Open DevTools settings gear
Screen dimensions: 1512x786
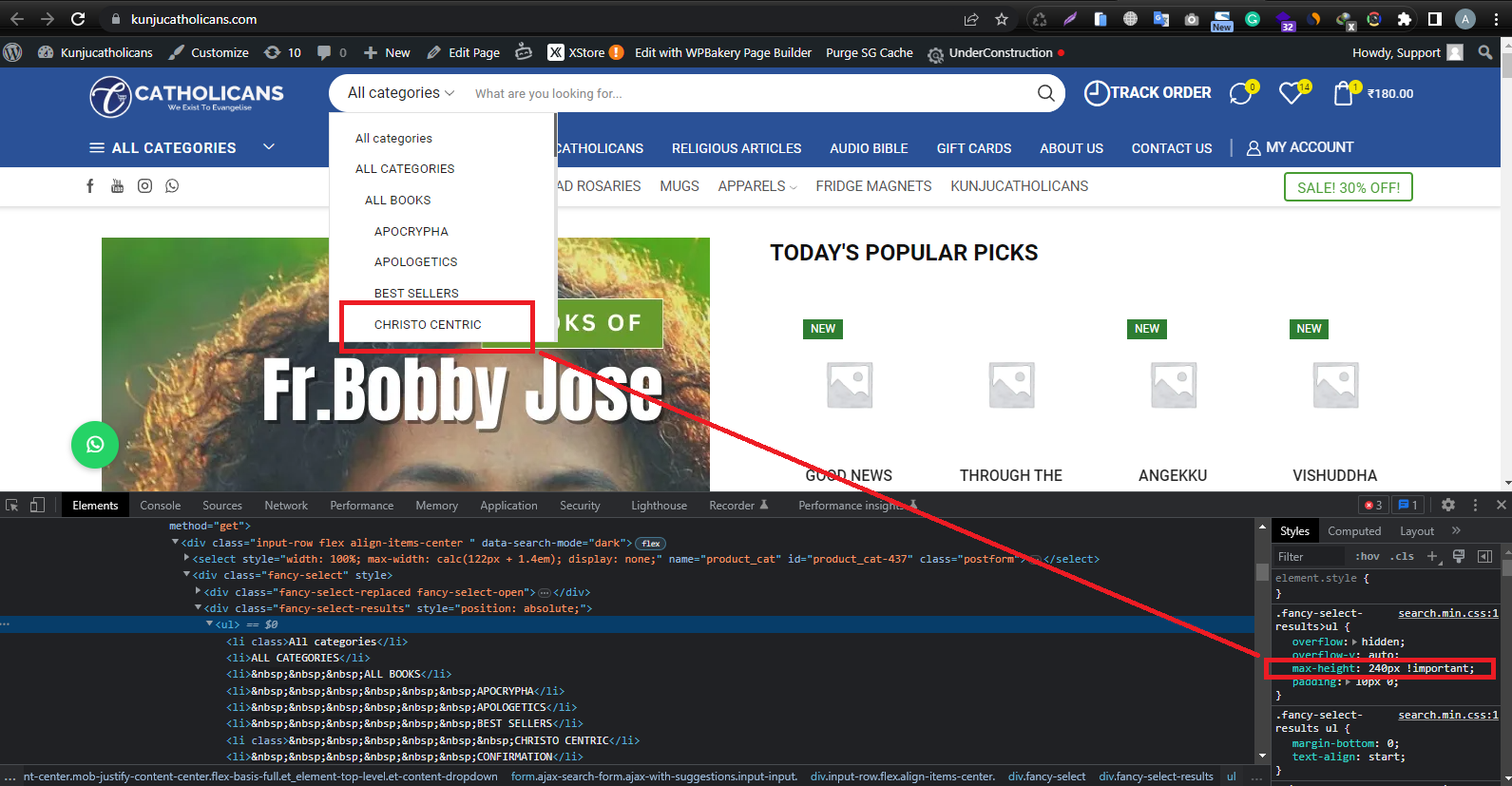click(x=1448, y=506)
